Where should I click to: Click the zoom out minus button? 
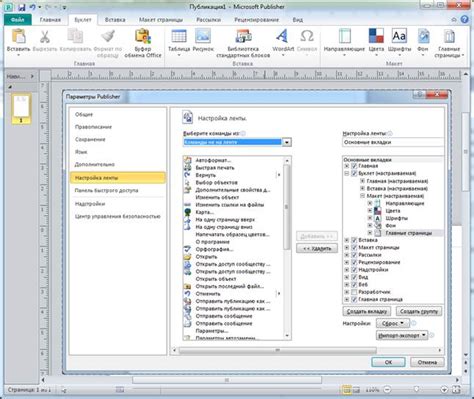point(387,389)
